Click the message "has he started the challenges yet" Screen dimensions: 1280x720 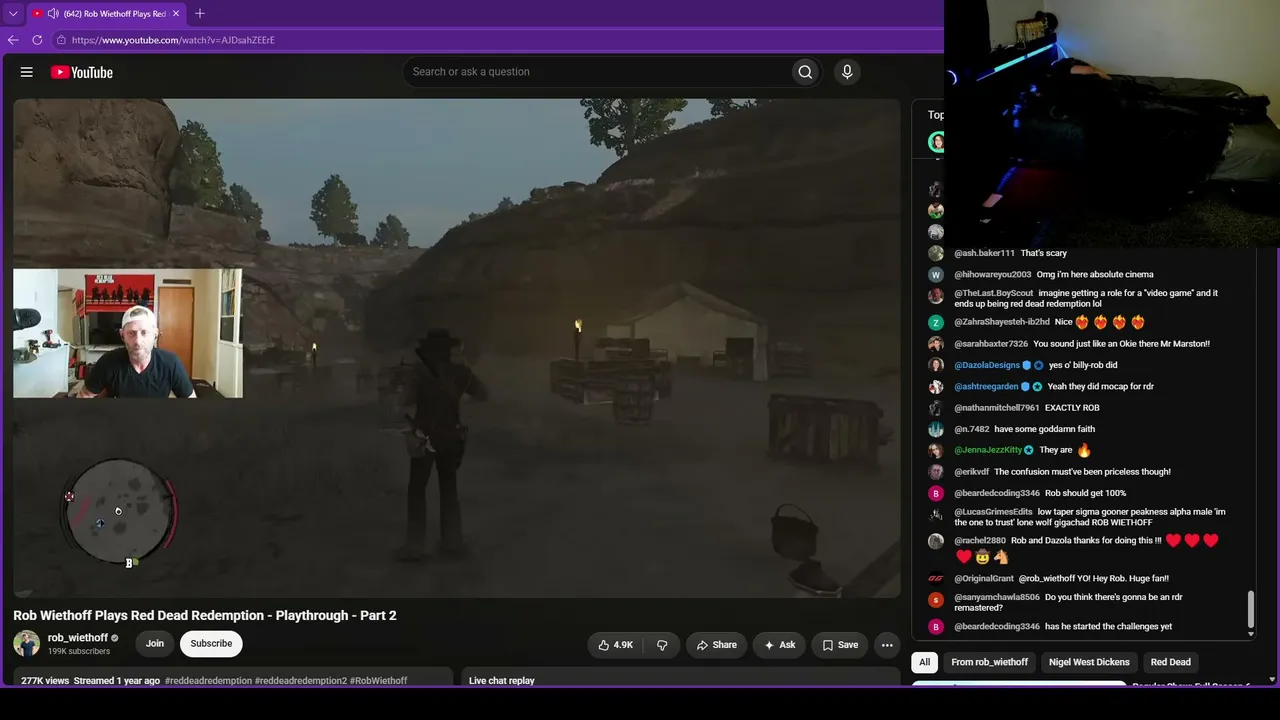tap(1109, 627)
